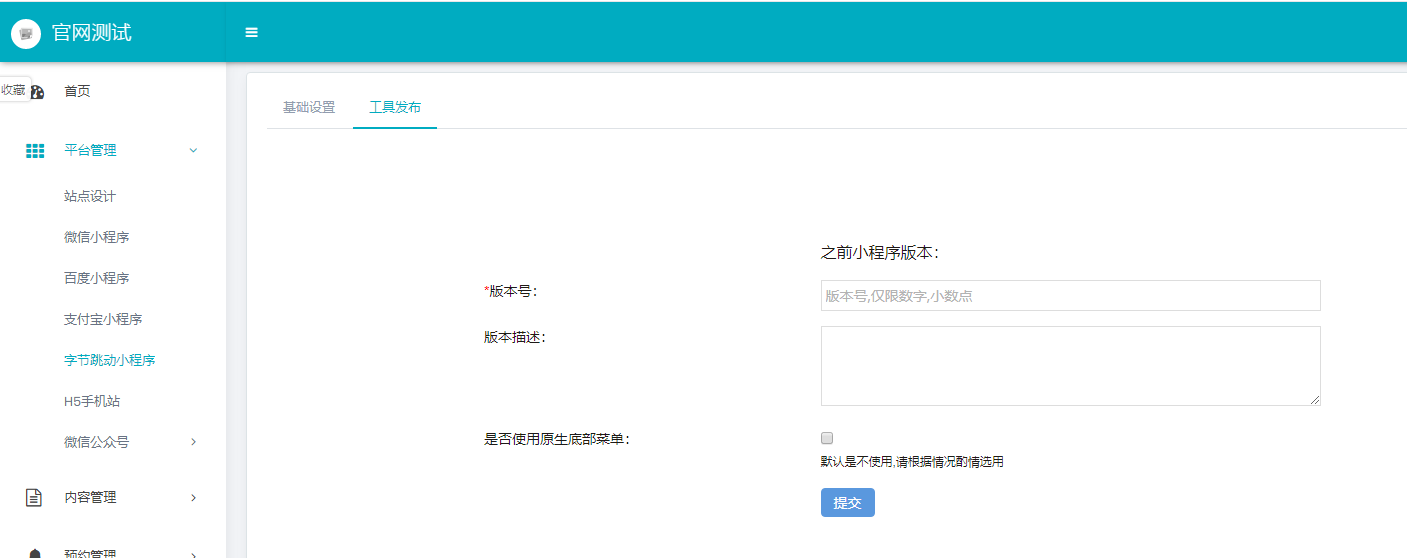Enable the native bottom menu checkbox
This screenshot has width=1407, height=558.
point(826,438)
